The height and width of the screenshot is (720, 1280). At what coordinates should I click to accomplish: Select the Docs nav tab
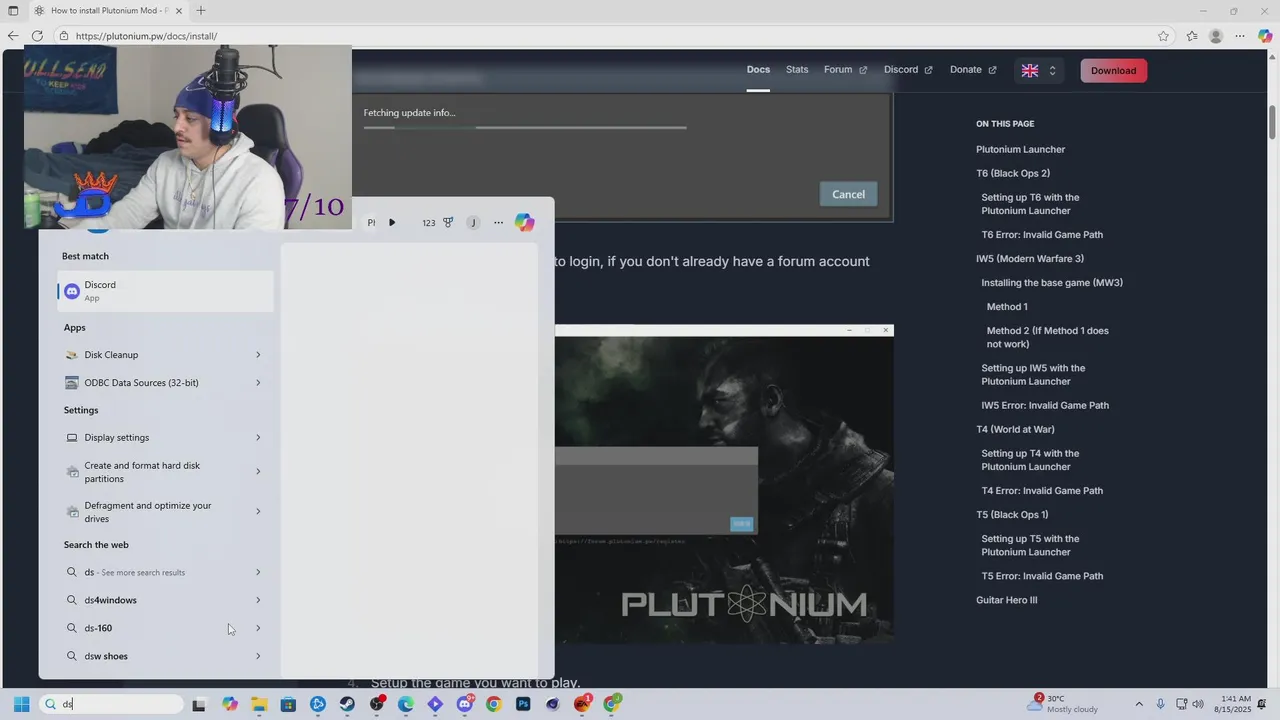pyautogui.click(x=758, y=70)
